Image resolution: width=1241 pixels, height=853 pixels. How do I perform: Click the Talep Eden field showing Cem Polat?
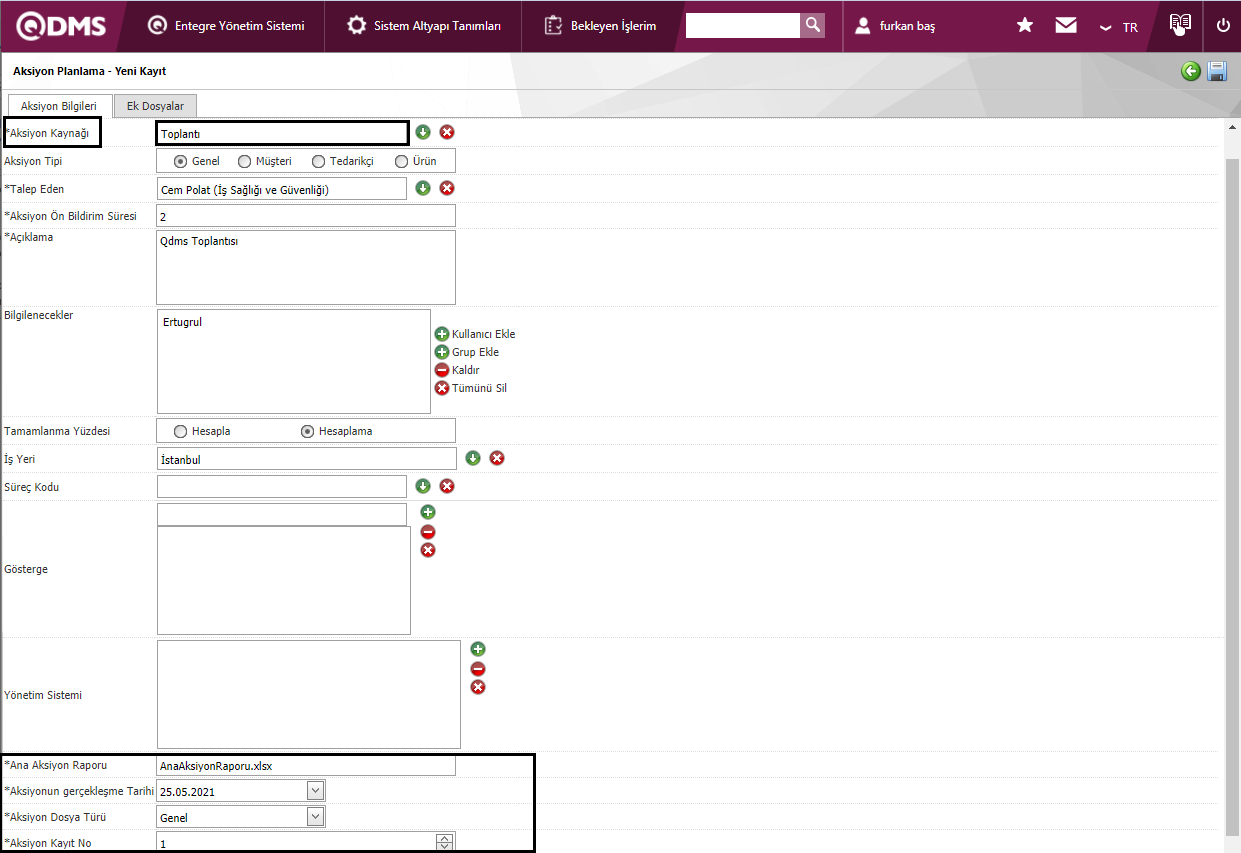282,189
